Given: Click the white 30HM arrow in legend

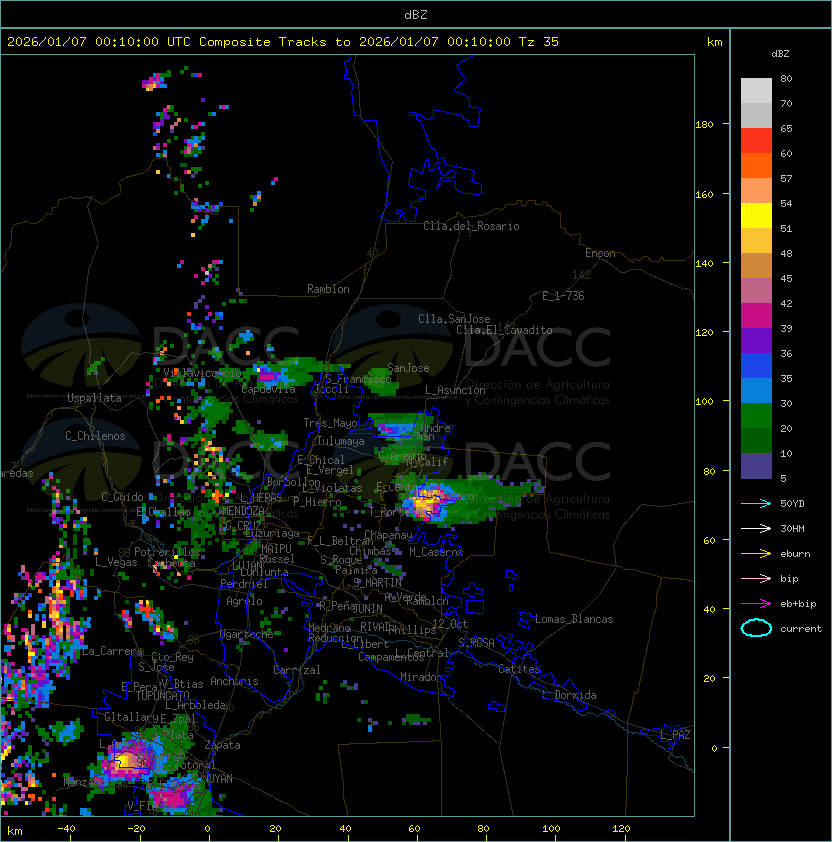Looking at the screenshot, I should [x=756, y=528].
